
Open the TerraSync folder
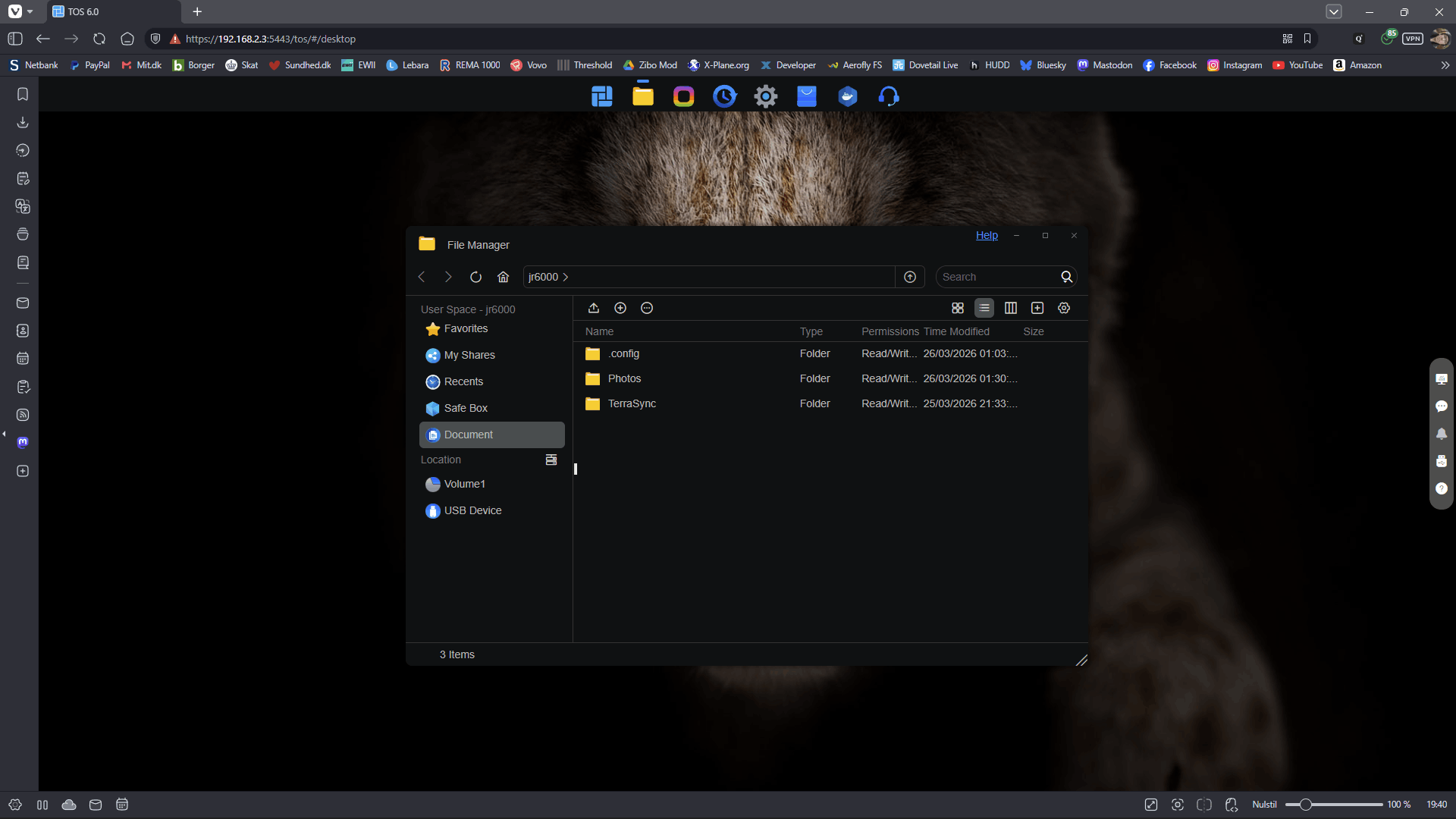[632, 403]
